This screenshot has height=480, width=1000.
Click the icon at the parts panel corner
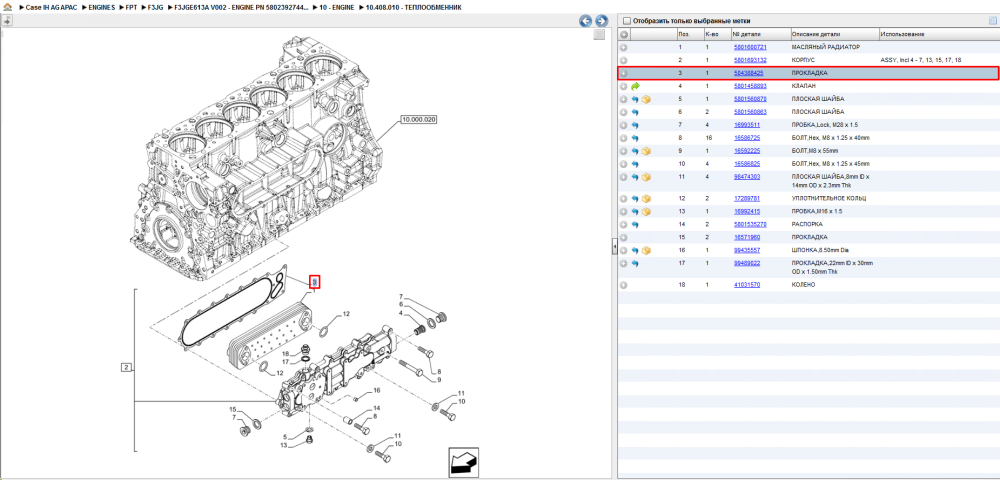[x=992, y=20]
